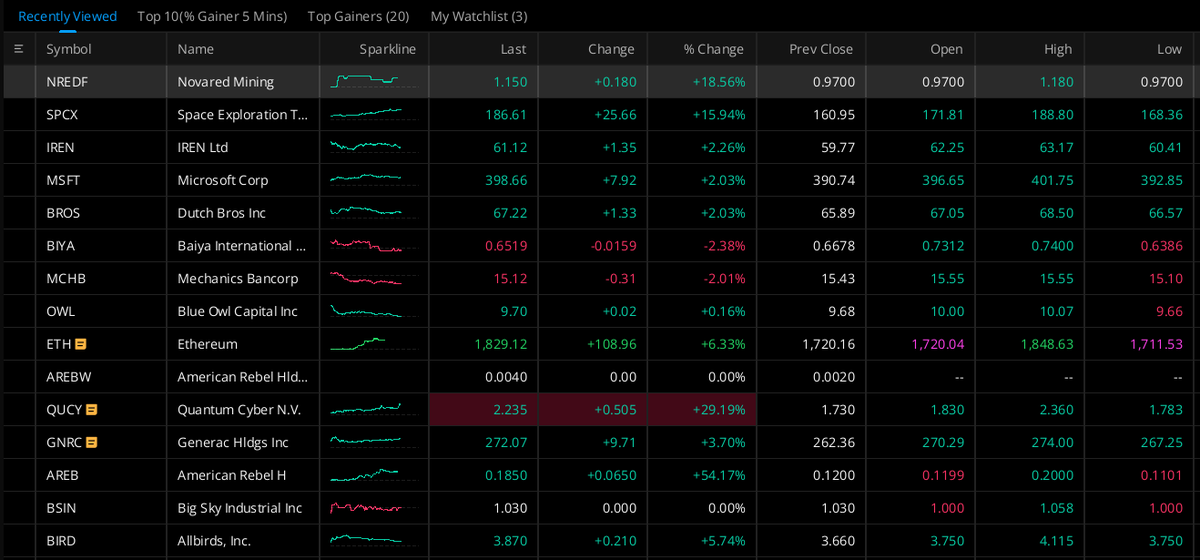Click the Ethereum last price 1,829.12
The image size is (1200, 560).
pos(501,344)
